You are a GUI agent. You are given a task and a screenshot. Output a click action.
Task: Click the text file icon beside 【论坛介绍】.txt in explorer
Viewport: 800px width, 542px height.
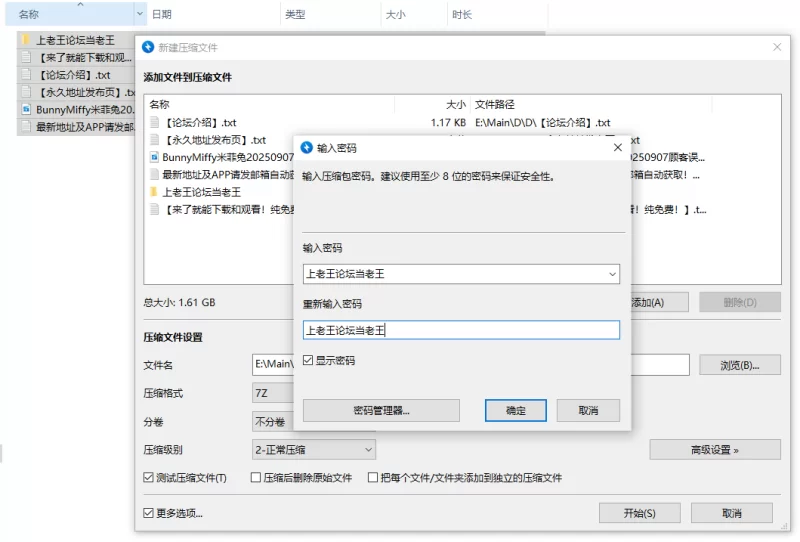[x=26, y=75]
